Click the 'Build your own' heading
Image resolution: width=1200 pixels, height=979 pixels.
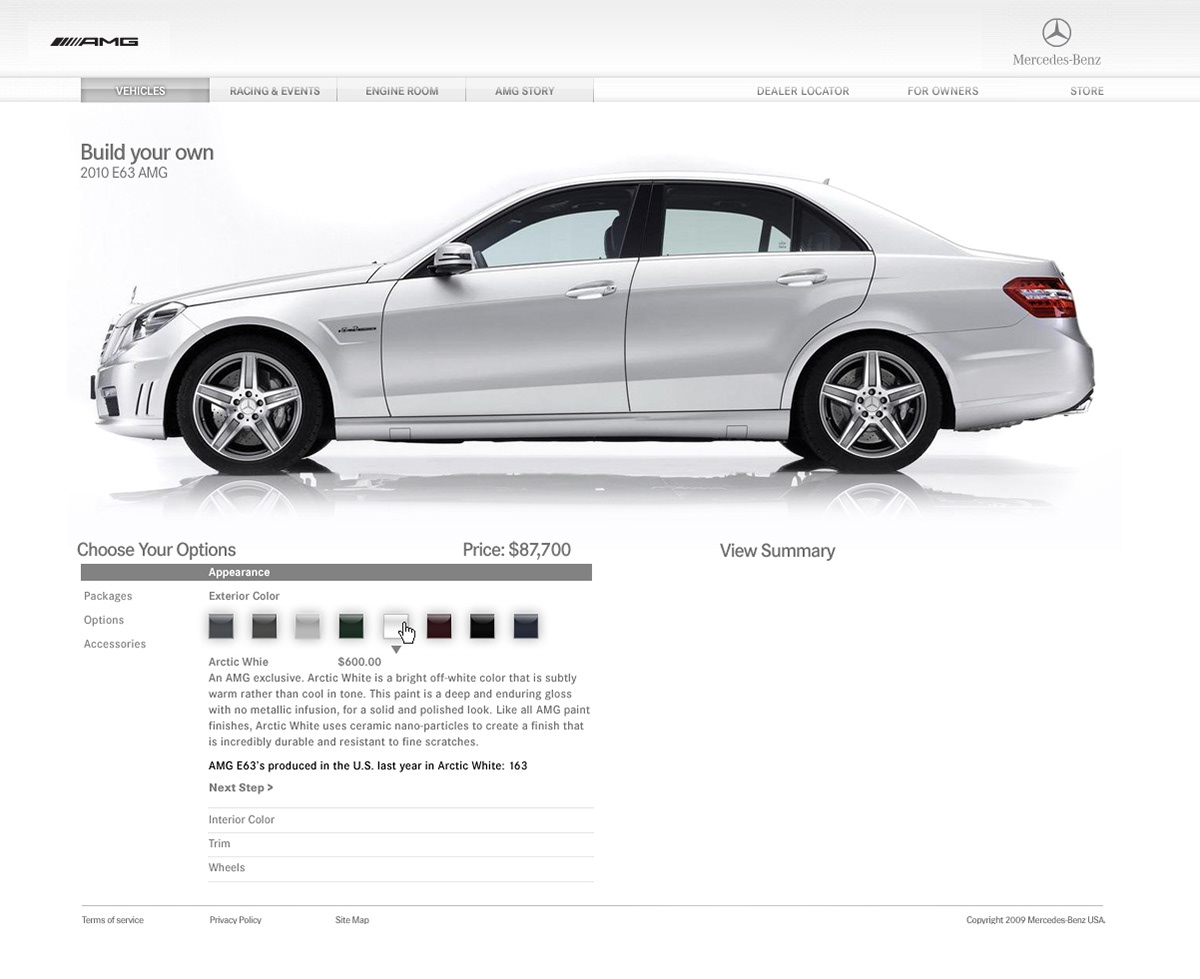coord(147,153)
